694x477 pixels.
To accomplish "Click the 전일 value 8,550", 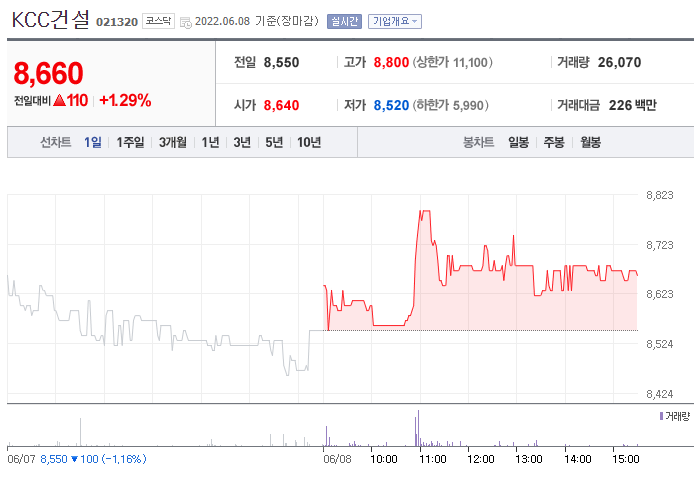I will click(x=281, y=62).
